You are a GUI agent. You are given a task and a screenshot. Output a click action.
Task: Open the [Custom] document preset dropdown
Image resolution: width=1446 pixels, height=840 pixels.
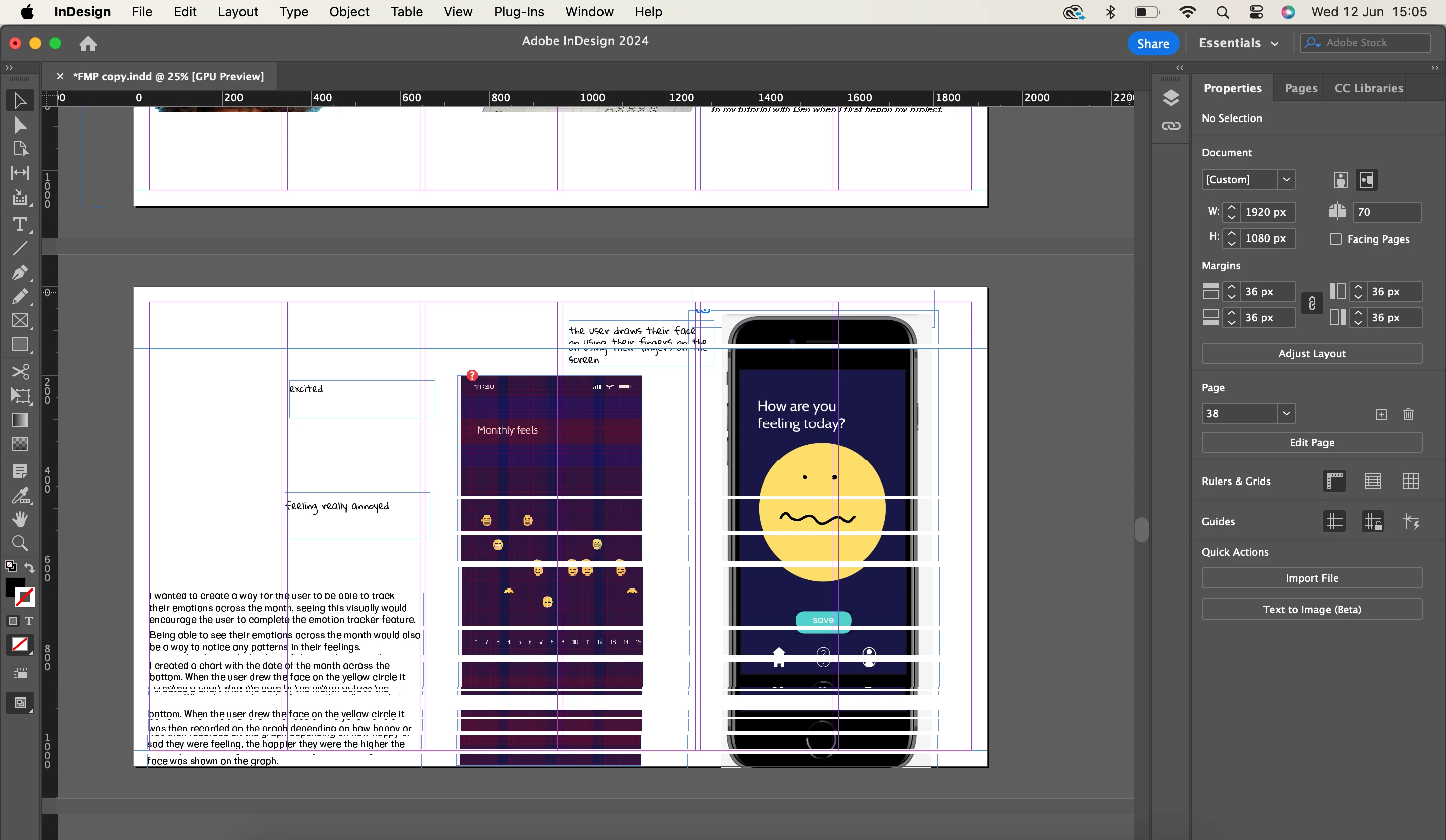[x=1286, y=180]
